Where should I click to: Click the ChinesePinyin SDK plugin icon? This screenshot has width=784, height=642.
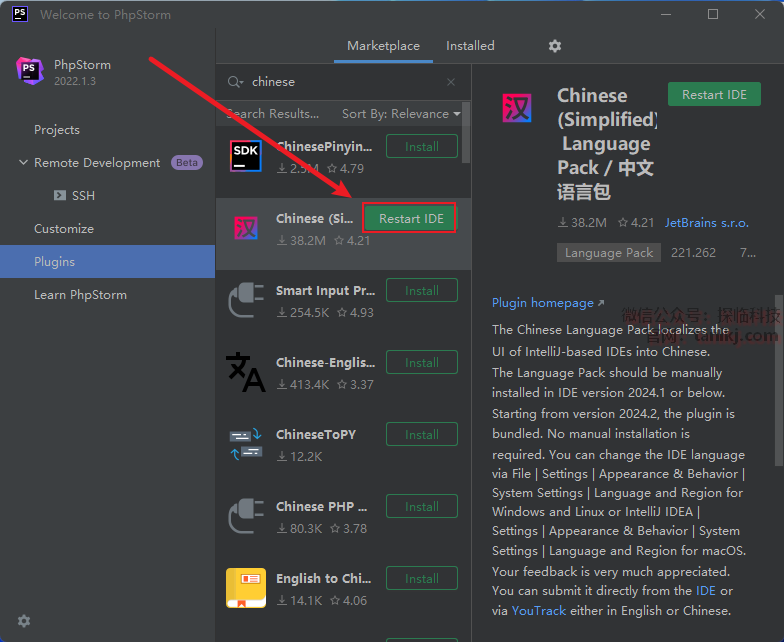click(246, 156)
